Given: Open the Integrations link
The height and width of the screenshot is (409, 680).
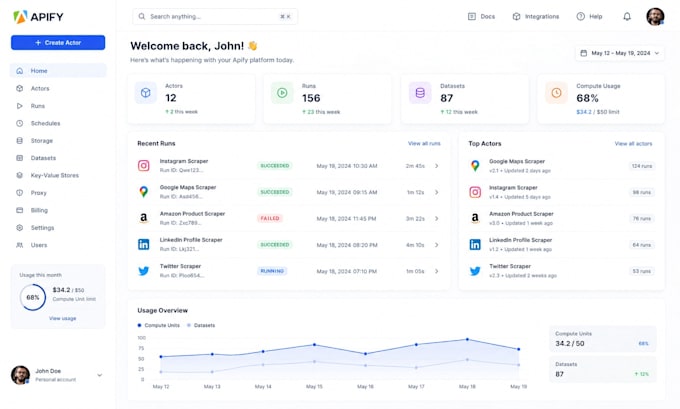Looking at the screenshot, I should (x=536, y=16).
